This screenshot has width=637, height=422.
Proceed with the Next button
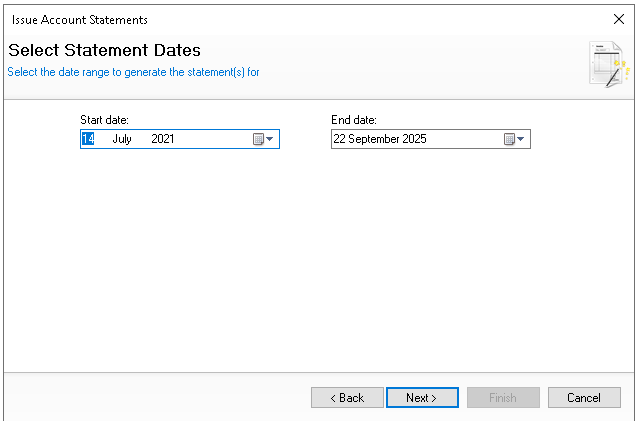click(422, 398)
